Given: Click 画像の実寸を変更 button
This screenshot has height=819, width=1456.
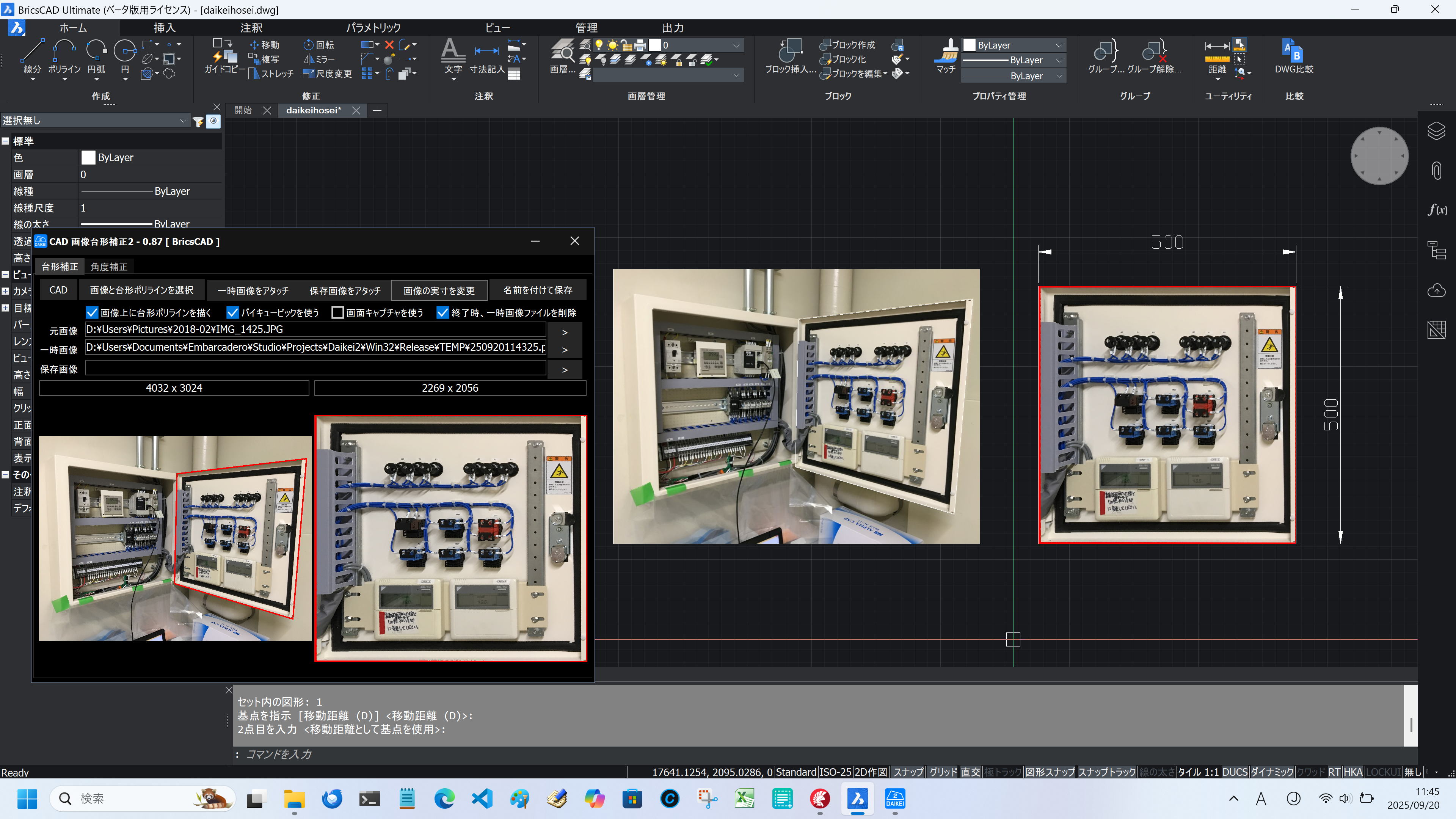Looking at the screenshot, I should tap(439, 290).
